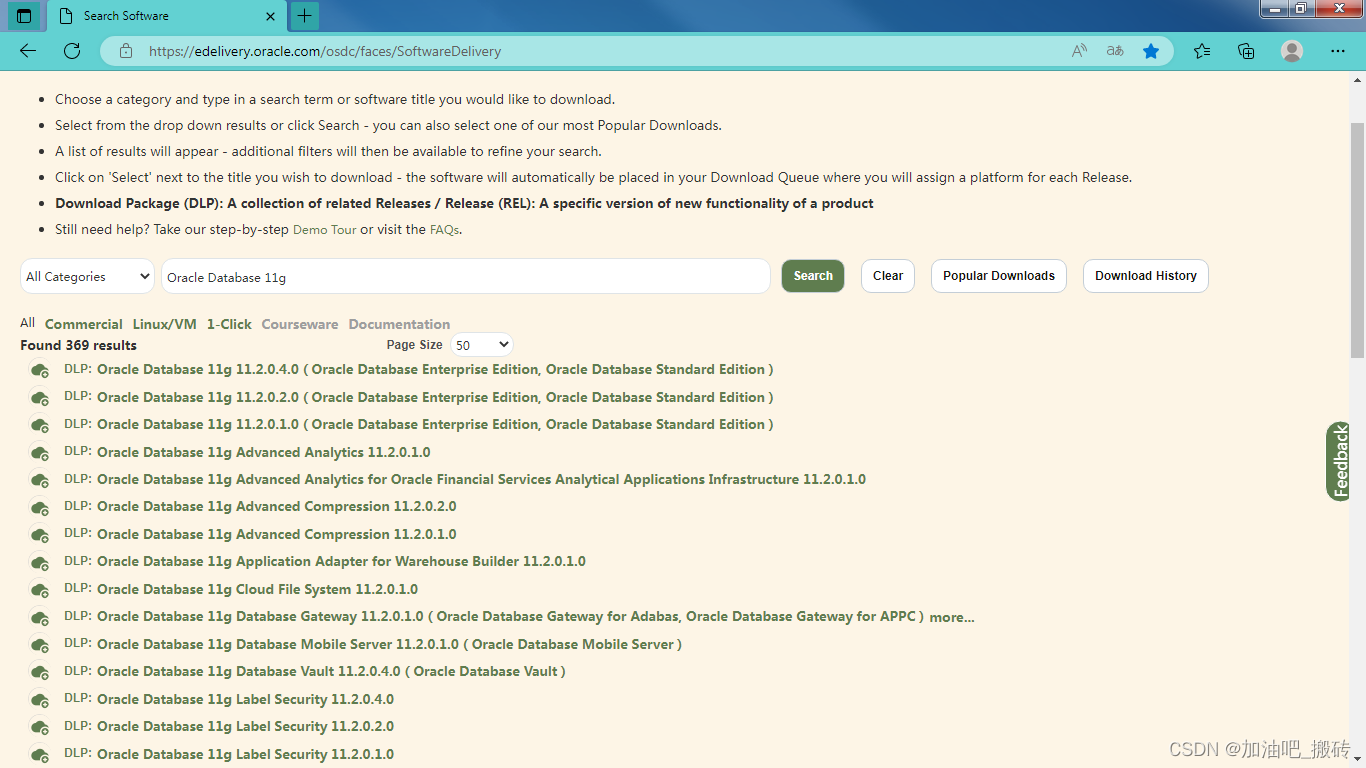The height and width of the screenshot is (768, 1366).
Task: Click the site information icon in the address bar
Action: point(126,51)
